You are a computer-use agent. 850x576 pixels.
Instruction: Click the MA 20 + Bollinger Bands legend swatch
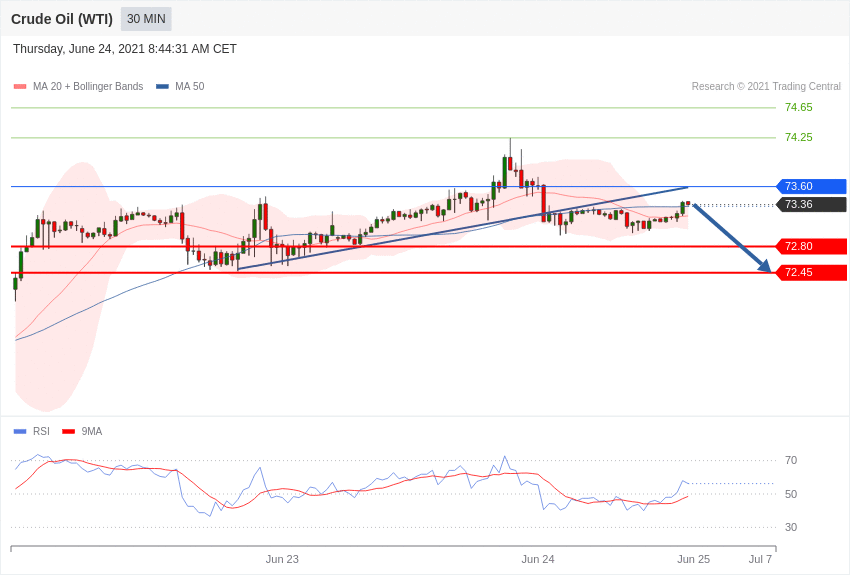20,86
